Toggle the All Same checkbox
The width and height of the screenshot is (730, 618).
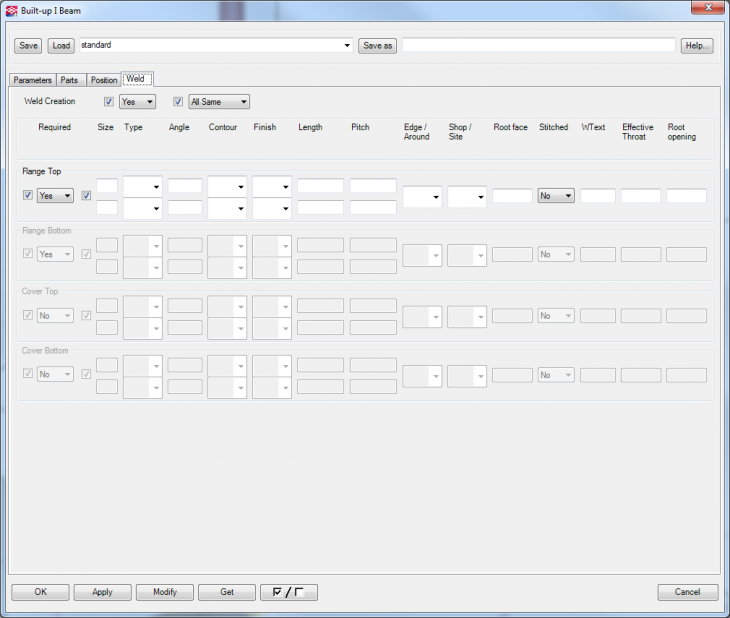click(178, 102)
